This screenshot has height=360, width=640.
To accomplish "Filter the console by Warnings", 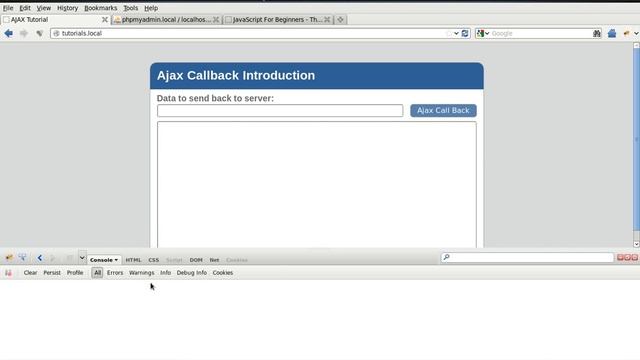I will 142,273.
